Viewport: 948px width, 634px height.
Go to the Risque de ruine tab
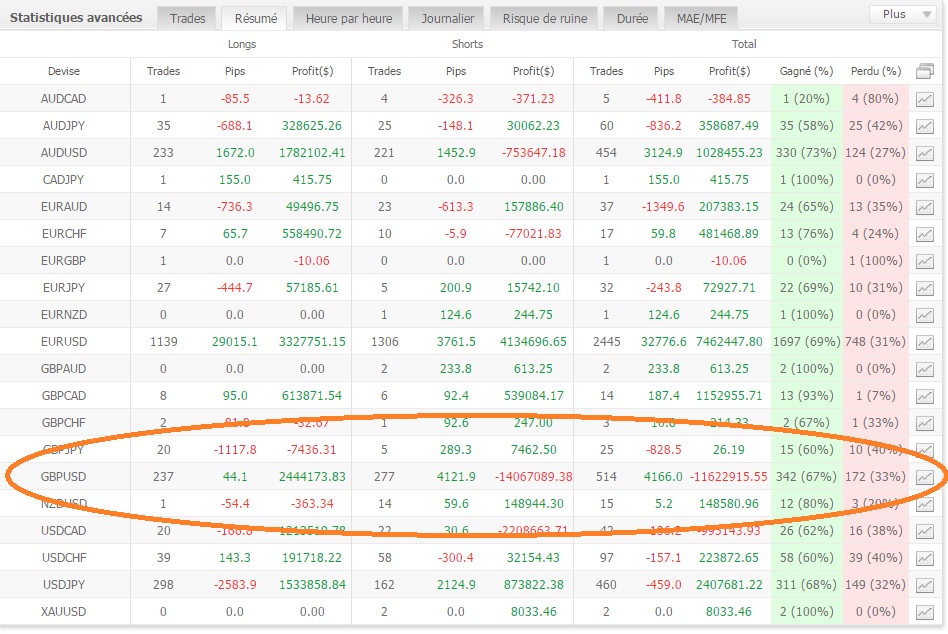tap(546, 18)
